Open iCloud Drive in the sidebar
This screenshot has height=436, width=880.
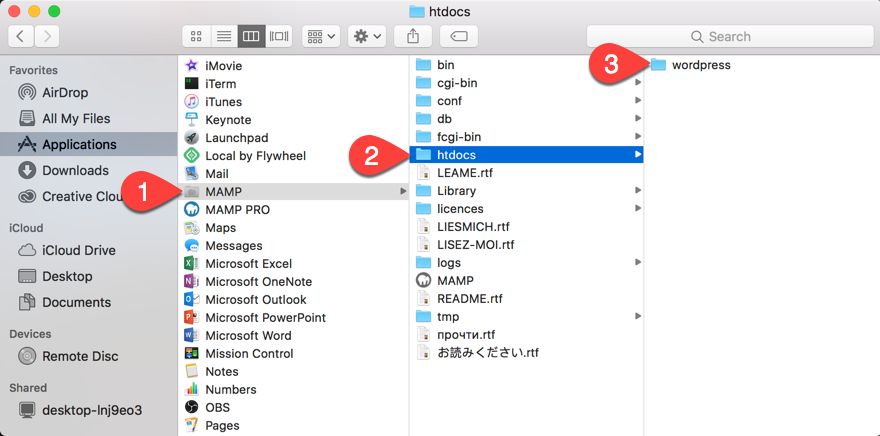click(x=89, y=250)
